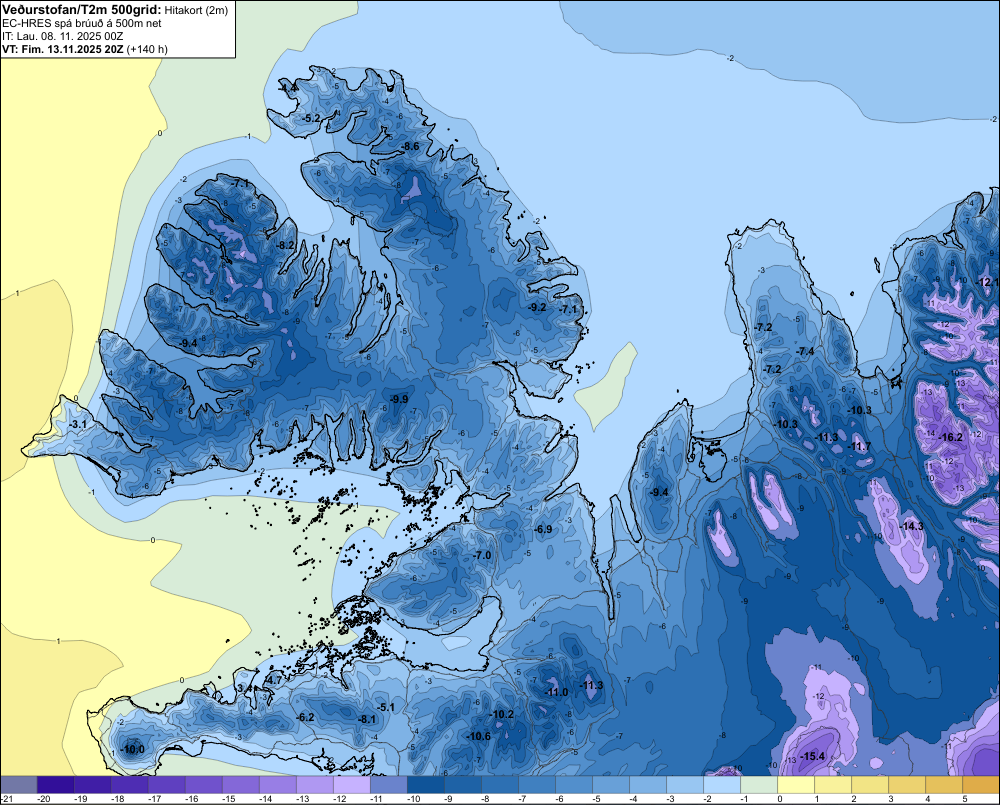Pick the yellow legend swatch above 3

[906, 785]
